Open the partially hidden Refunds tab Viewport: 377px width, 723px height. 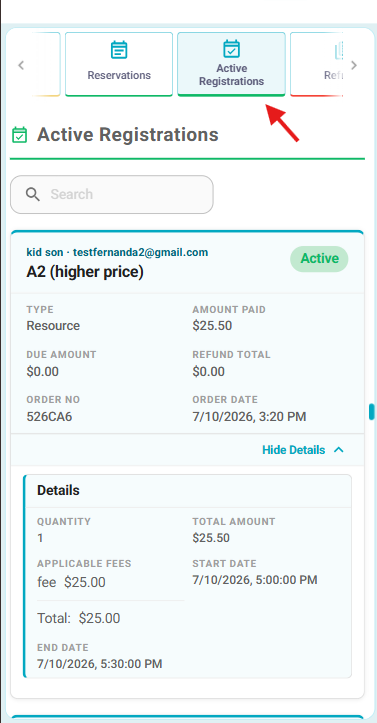[317, 64]
